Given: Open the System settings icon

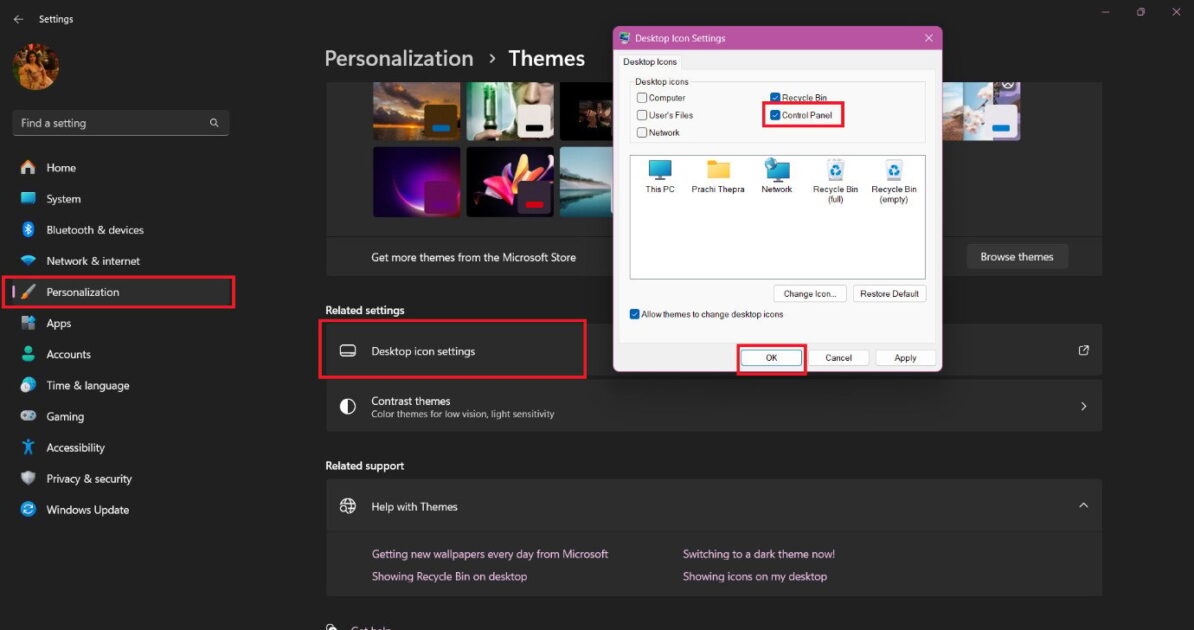Looking at the screenshot, I should click(x=28, y=198).
